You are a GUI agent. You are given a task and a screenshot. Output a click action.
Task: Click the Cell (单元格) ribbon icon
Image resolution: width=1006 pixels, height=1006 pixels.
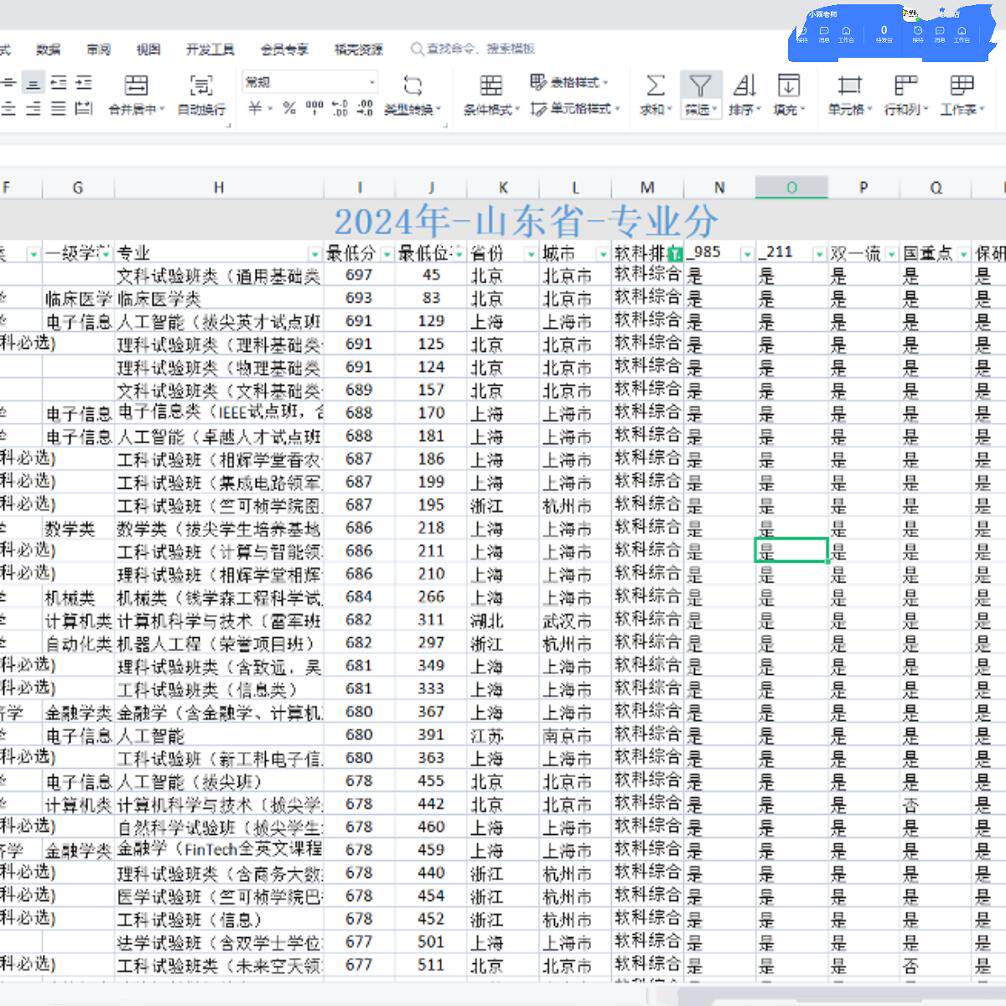click(849, 85)
